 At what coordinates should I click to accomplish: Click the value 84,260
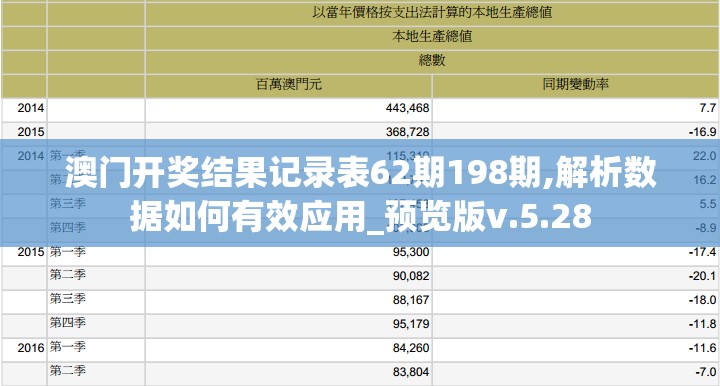coord(411,347)
